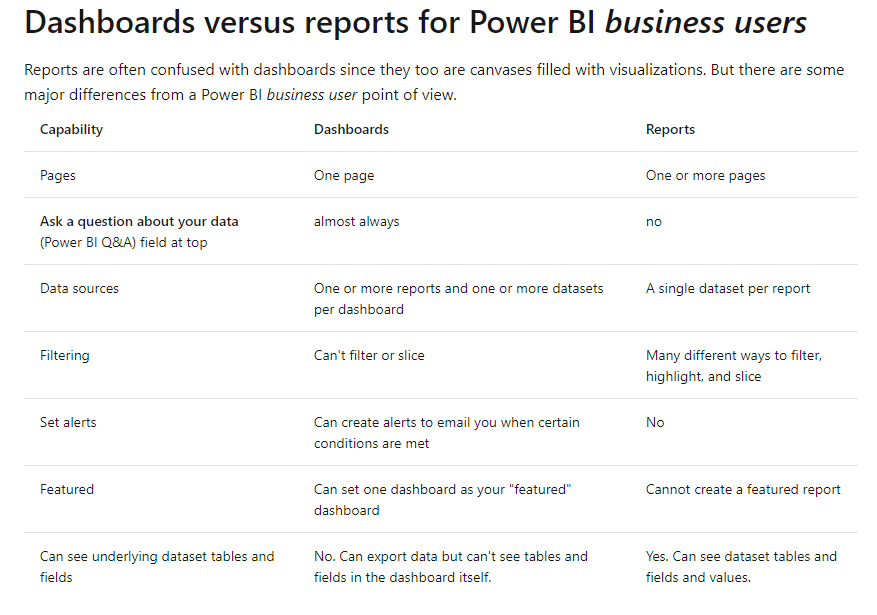Select the Set alerts row label
The height and width of the screenshot is (615, 877).
coord(68,423)
